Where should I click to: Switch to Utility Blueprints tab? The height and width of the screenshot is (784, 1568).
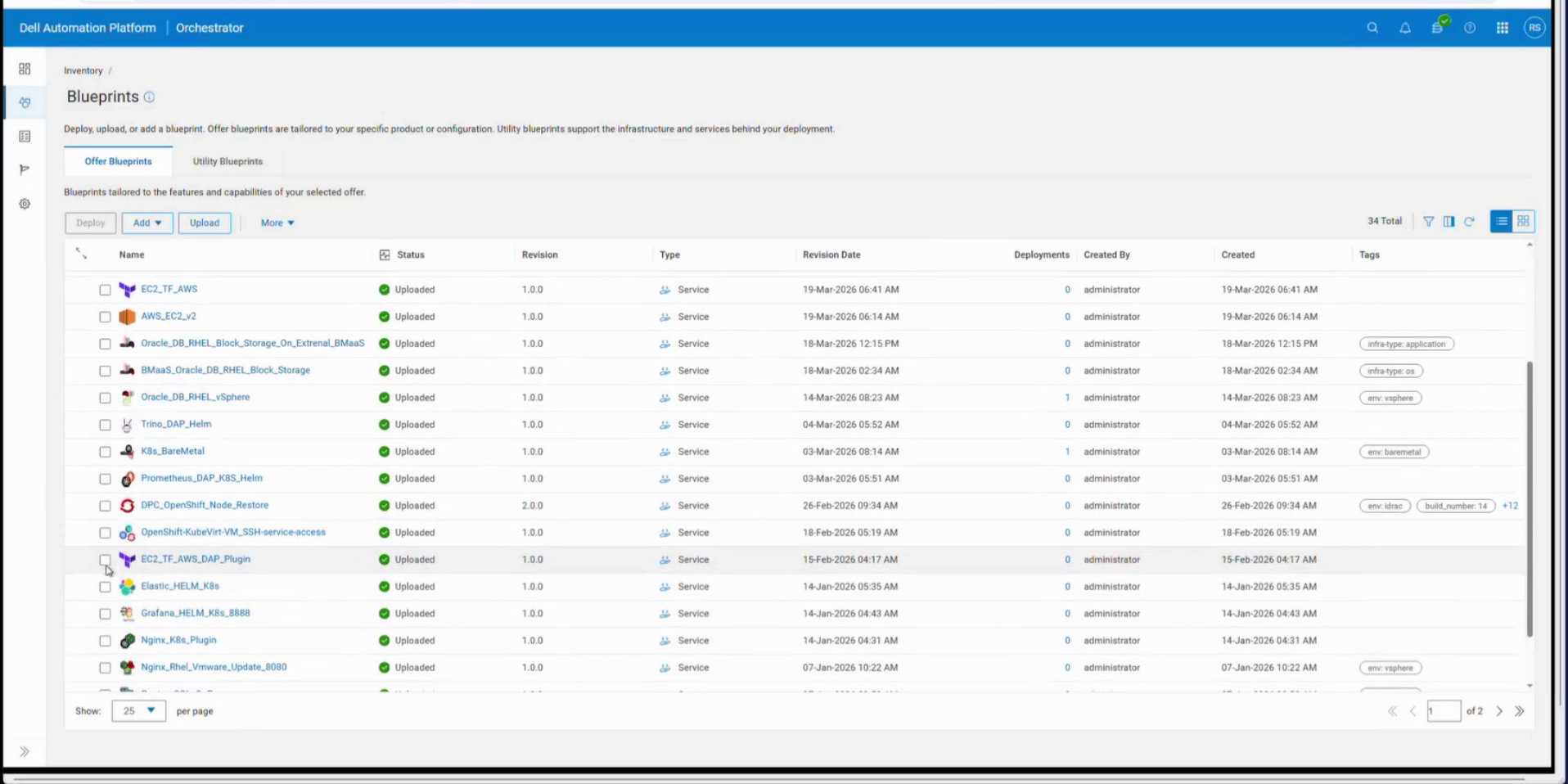pyautogui.click(x=228, y=161)
